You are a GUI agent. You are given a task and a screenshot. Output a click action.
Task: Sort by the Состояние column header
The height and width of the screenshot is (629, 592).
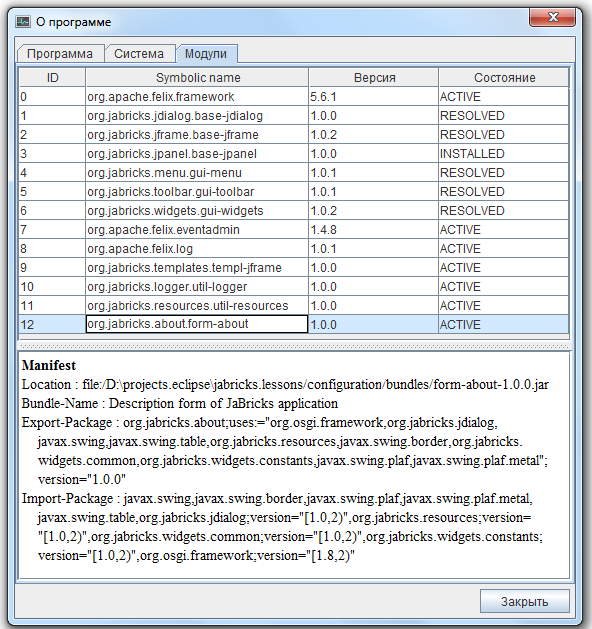click(504, 77)
